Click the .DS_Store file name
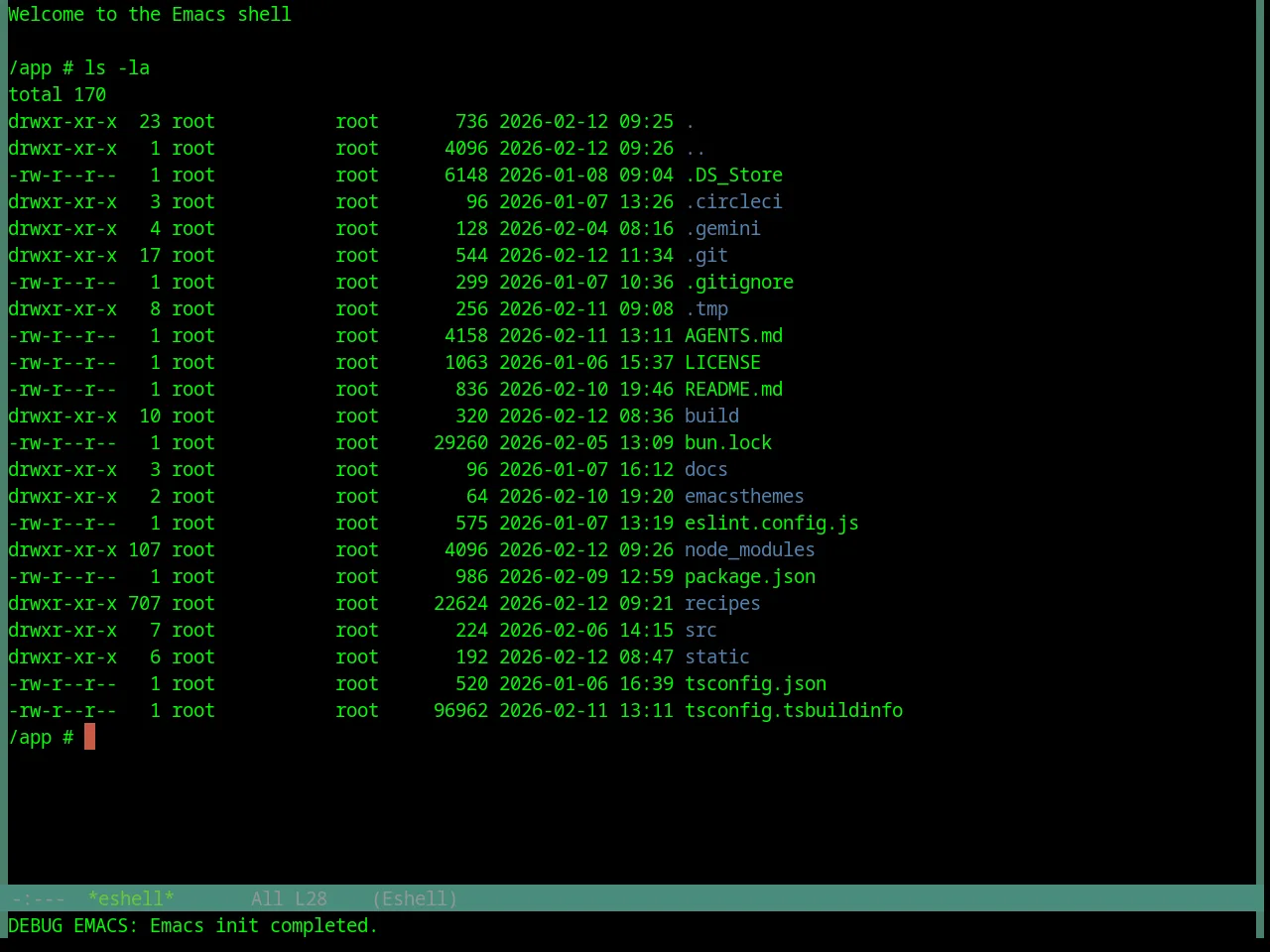This screenshot has height=952, width=1270. (x=733, y=175)
